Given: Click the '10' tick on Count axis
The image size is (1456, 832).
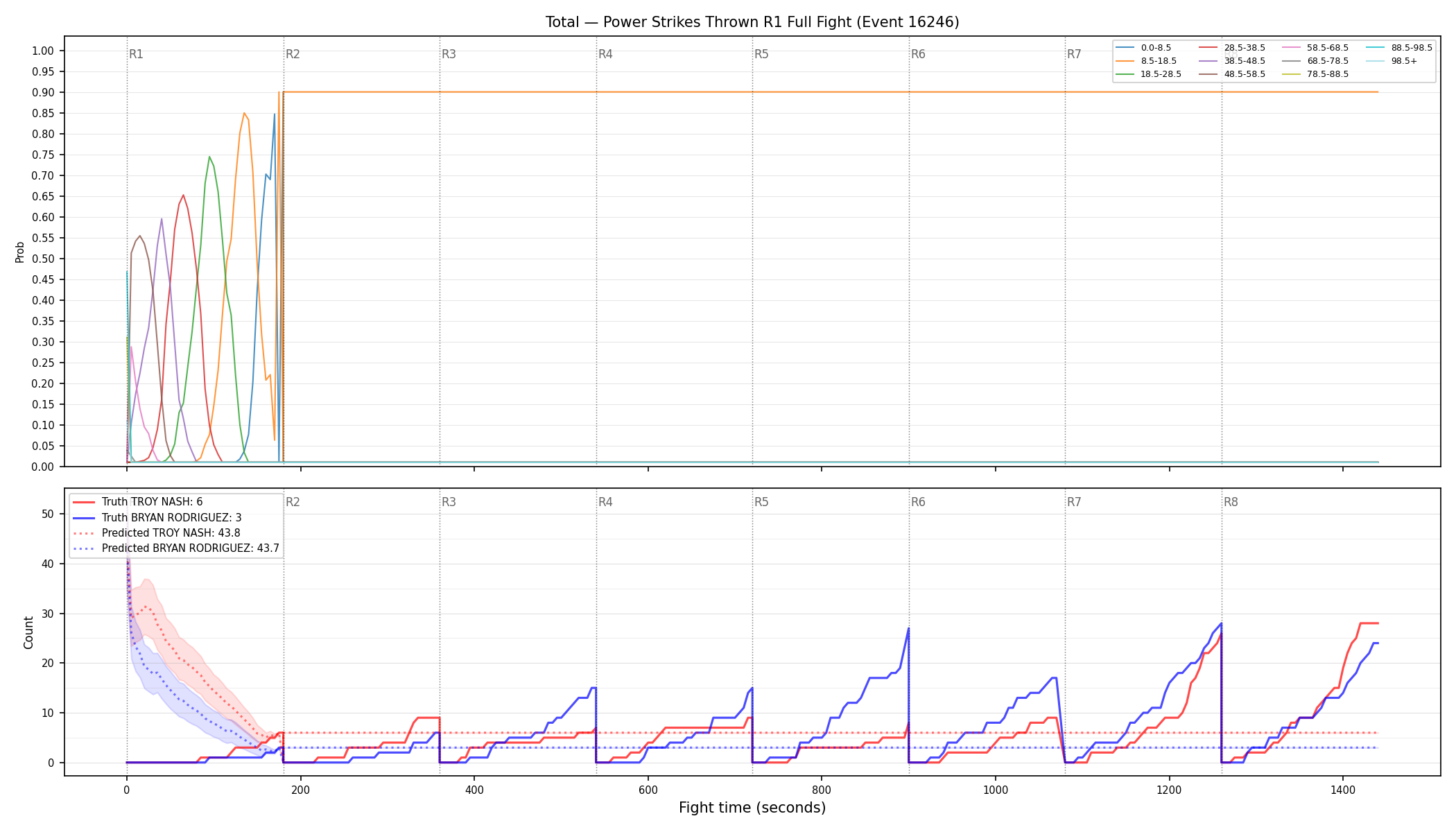Looking at the screenshot, I should 48,713.
